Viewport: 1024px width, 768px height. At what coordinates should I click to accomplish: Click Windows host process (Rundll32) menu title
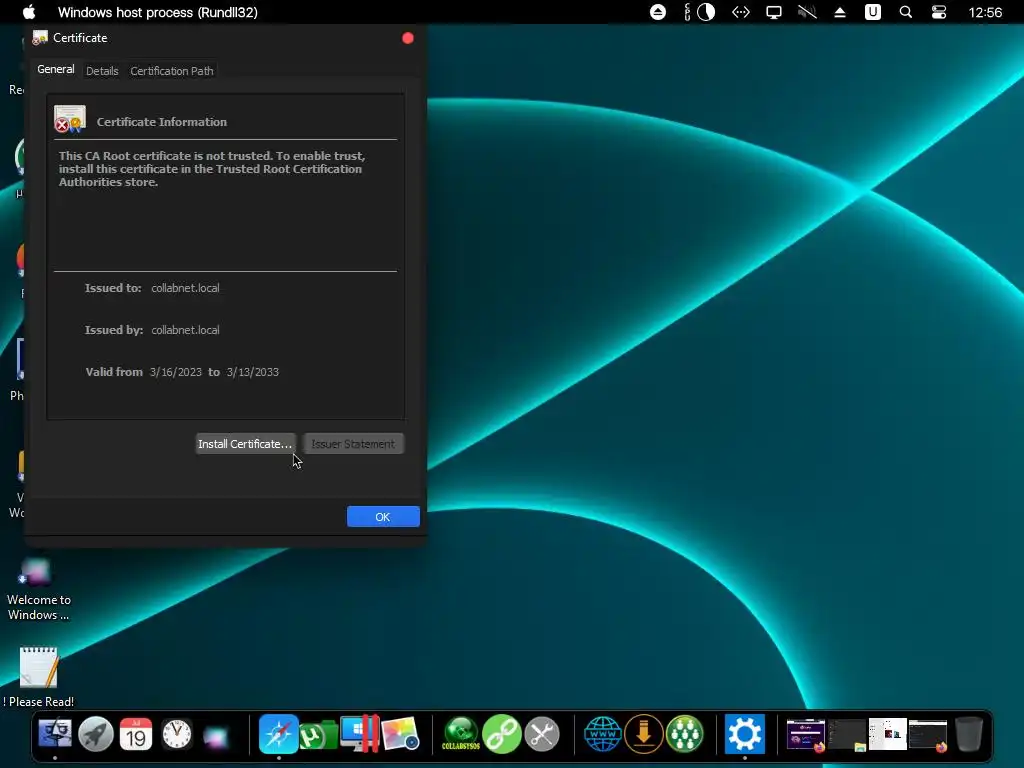pos(157,12)
